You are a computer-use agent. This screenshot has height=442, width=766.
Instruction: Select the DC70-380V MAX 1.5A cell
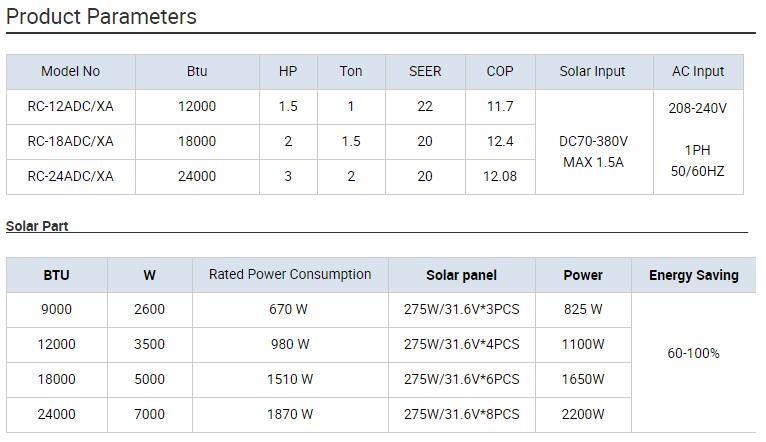[x=593, y=152]
